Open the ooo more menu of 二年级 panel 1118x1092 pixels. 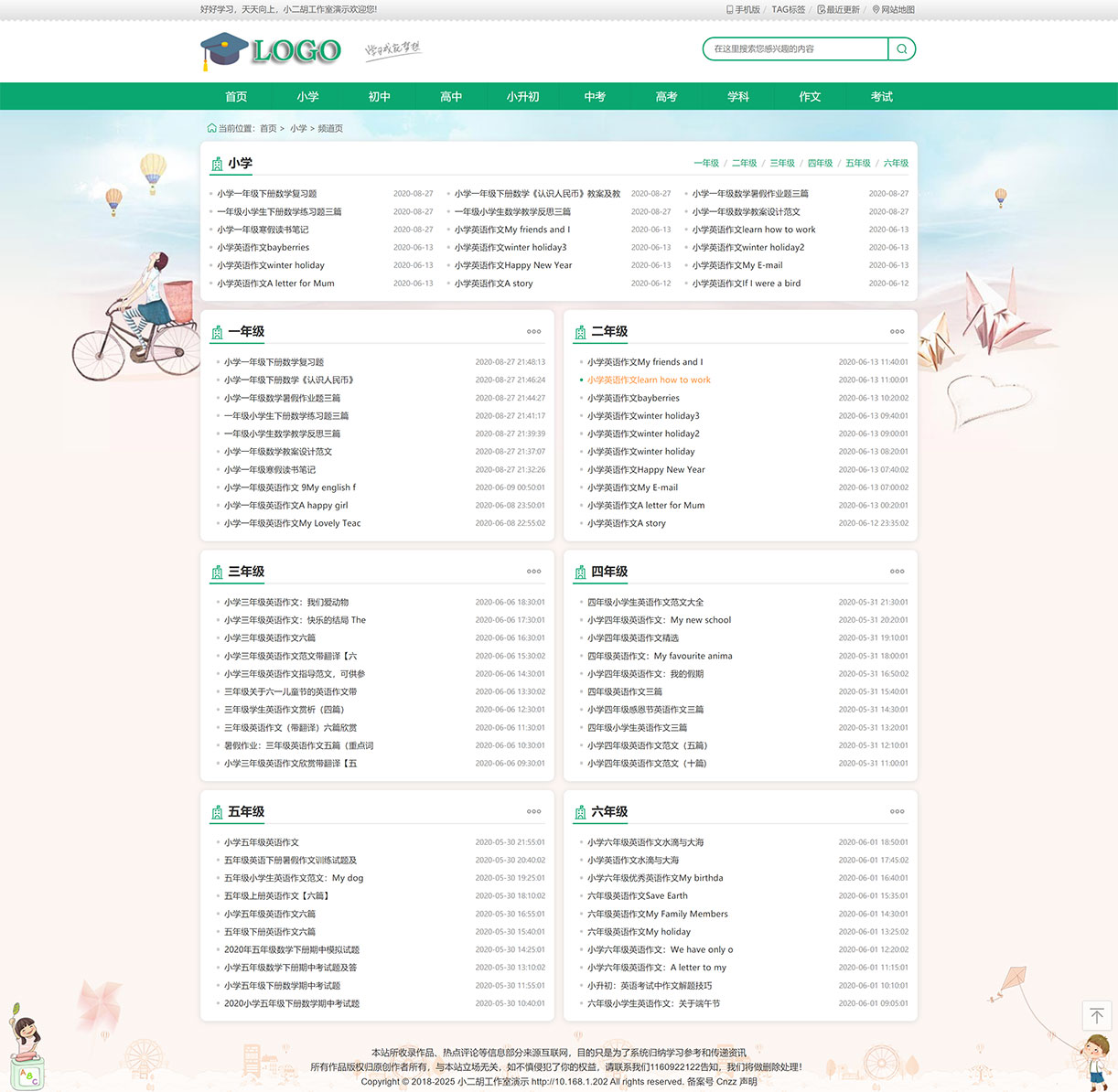(x=897, y=332)
